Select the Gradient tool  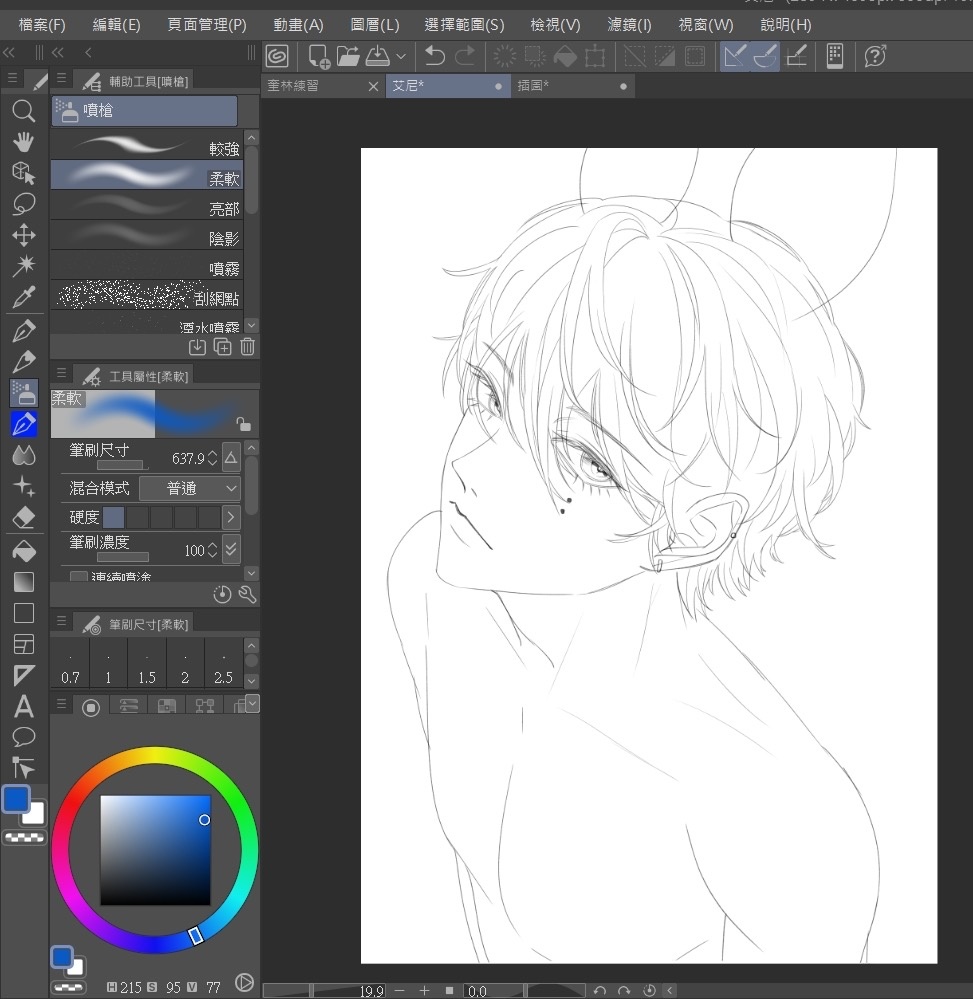tap(24, 582)
